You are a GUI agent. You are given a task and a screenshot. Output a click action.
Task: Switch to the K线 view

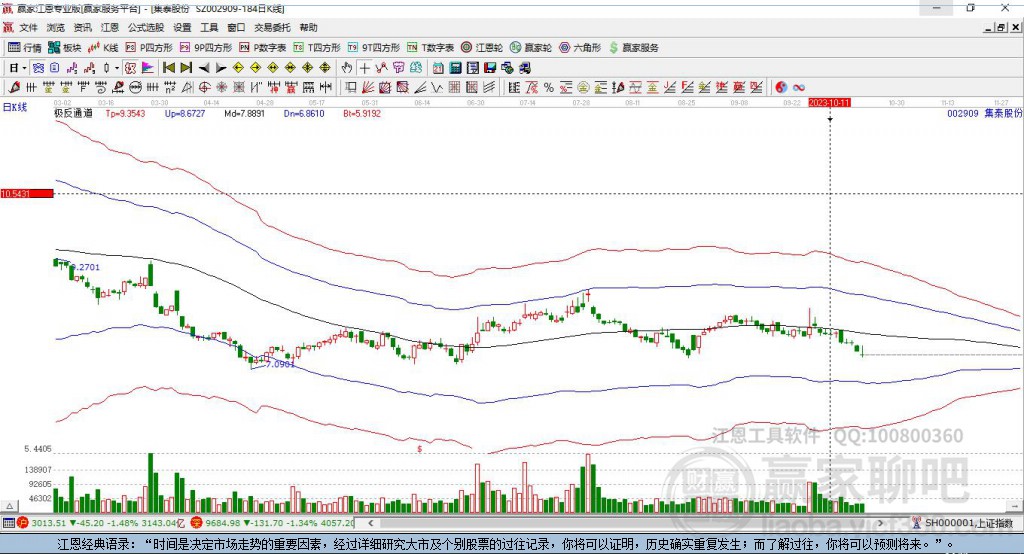tap(103, 48)
